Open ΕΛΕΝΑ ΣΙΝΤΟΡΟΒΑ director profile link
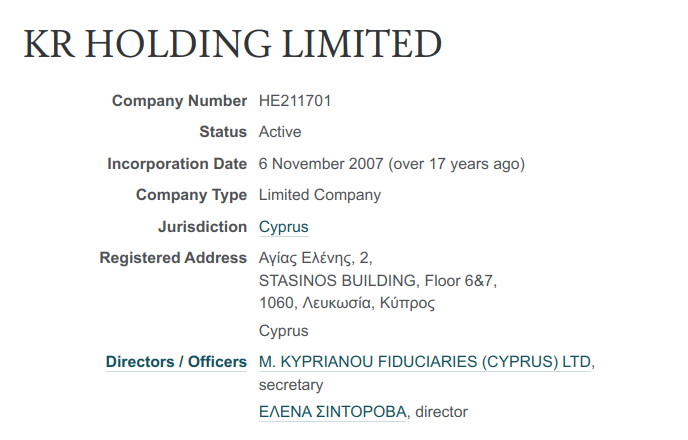This screenshot has height=440, width=688. tap(333, 411)
